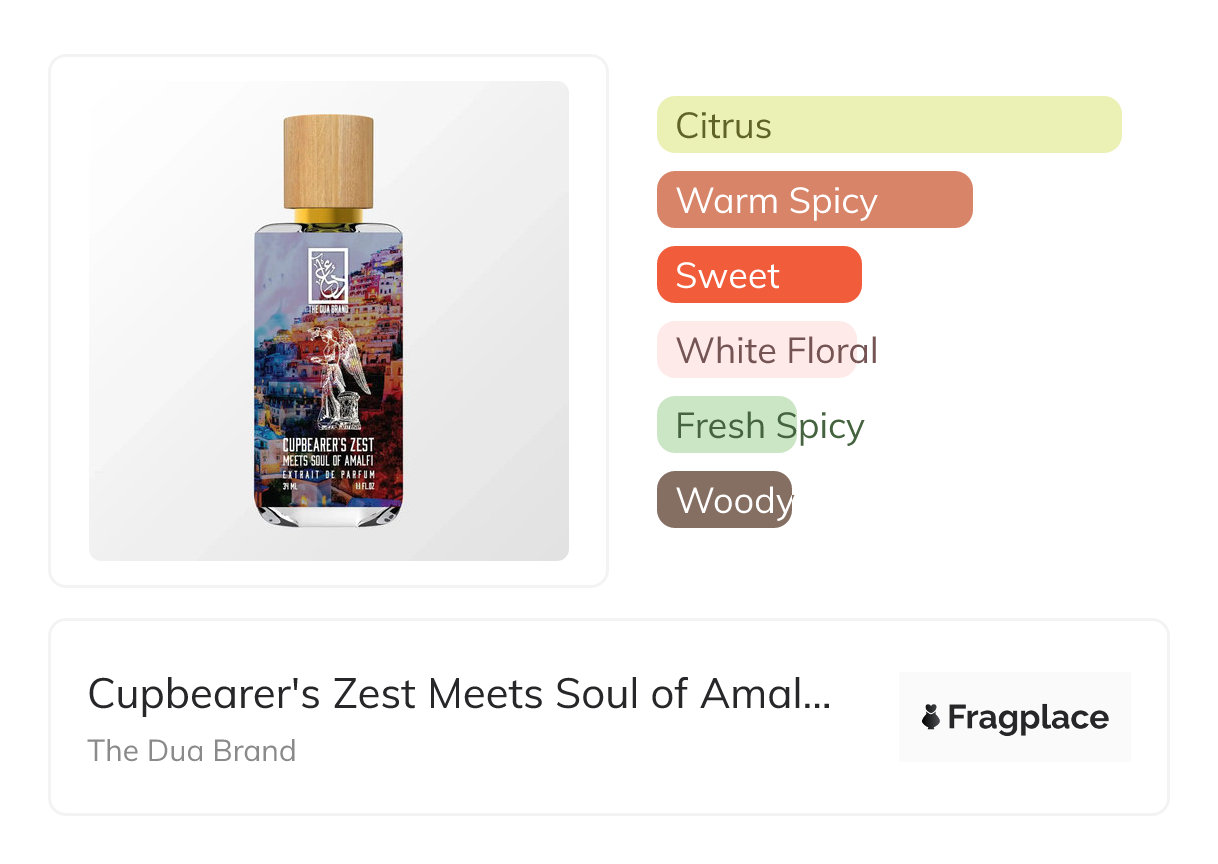Select the Woody accord bar
Viewport: 1218px width, 864px height.
point(724,500)
